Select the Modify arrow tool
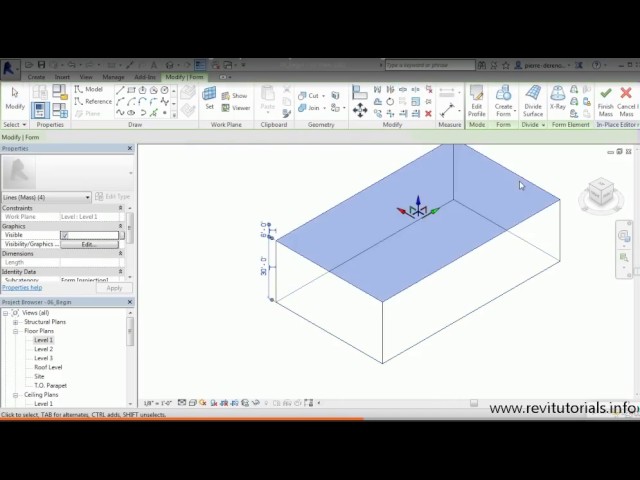Viewport: 640px width, 480px height. [x=15, y=98]
